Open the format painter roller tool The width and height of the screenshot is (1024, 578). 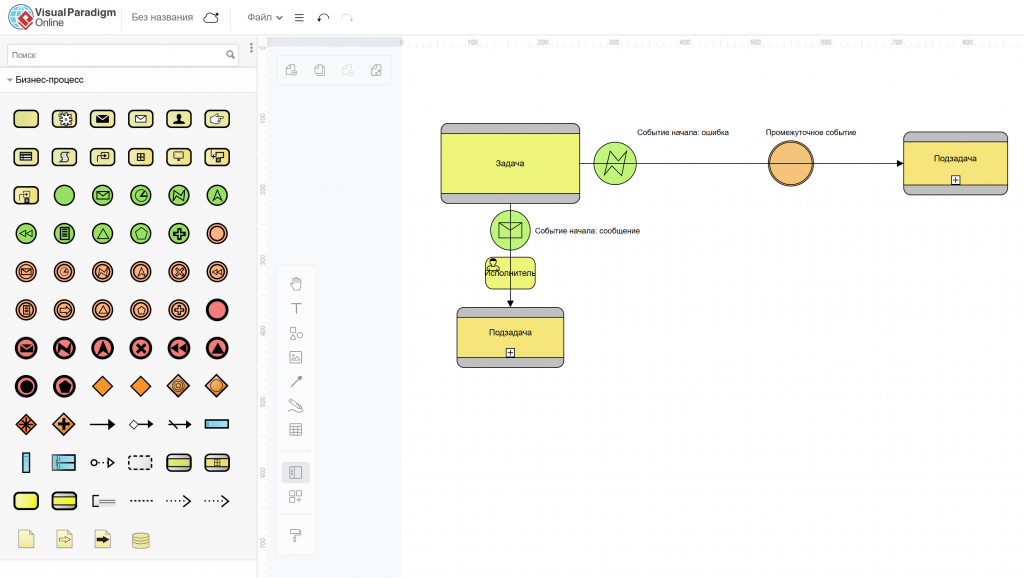[x=296, y=536]
